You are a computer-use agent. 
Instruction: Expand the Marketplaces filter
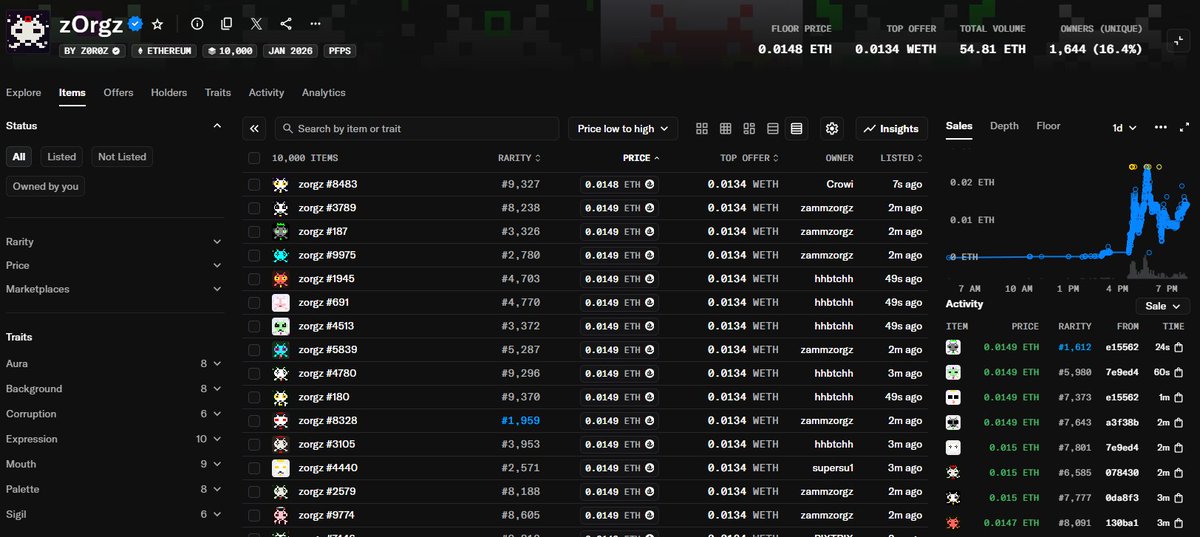(114, 289)
